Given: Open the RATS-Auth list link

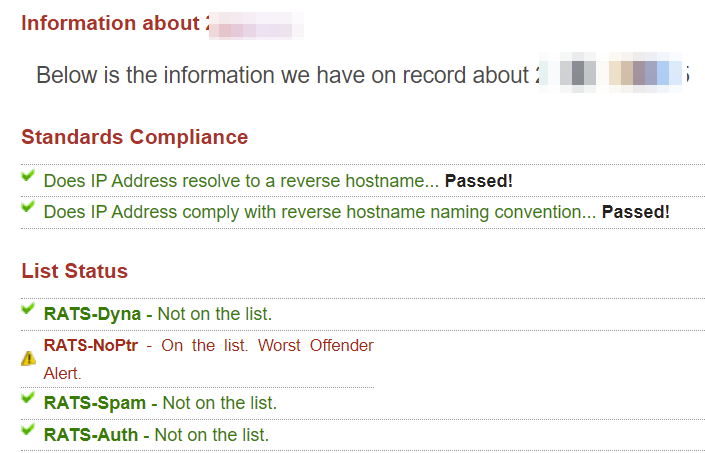Looking at the screenshot, I should tap(91, 435).
